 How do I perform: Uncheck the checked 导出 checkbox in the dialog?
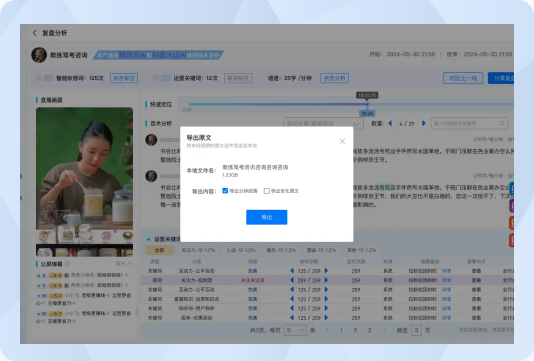[225, 191]
